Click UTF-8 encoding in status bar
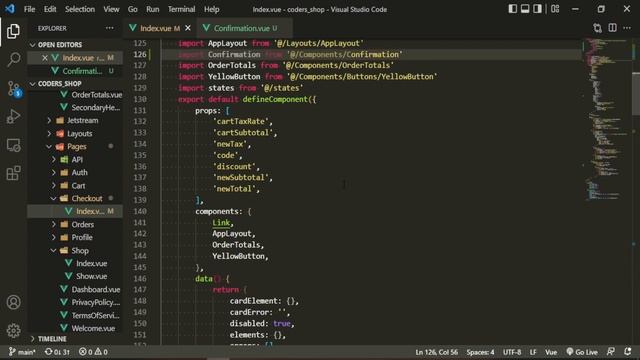The width and height of the screenshot is (640, 360). click(512, 352)
